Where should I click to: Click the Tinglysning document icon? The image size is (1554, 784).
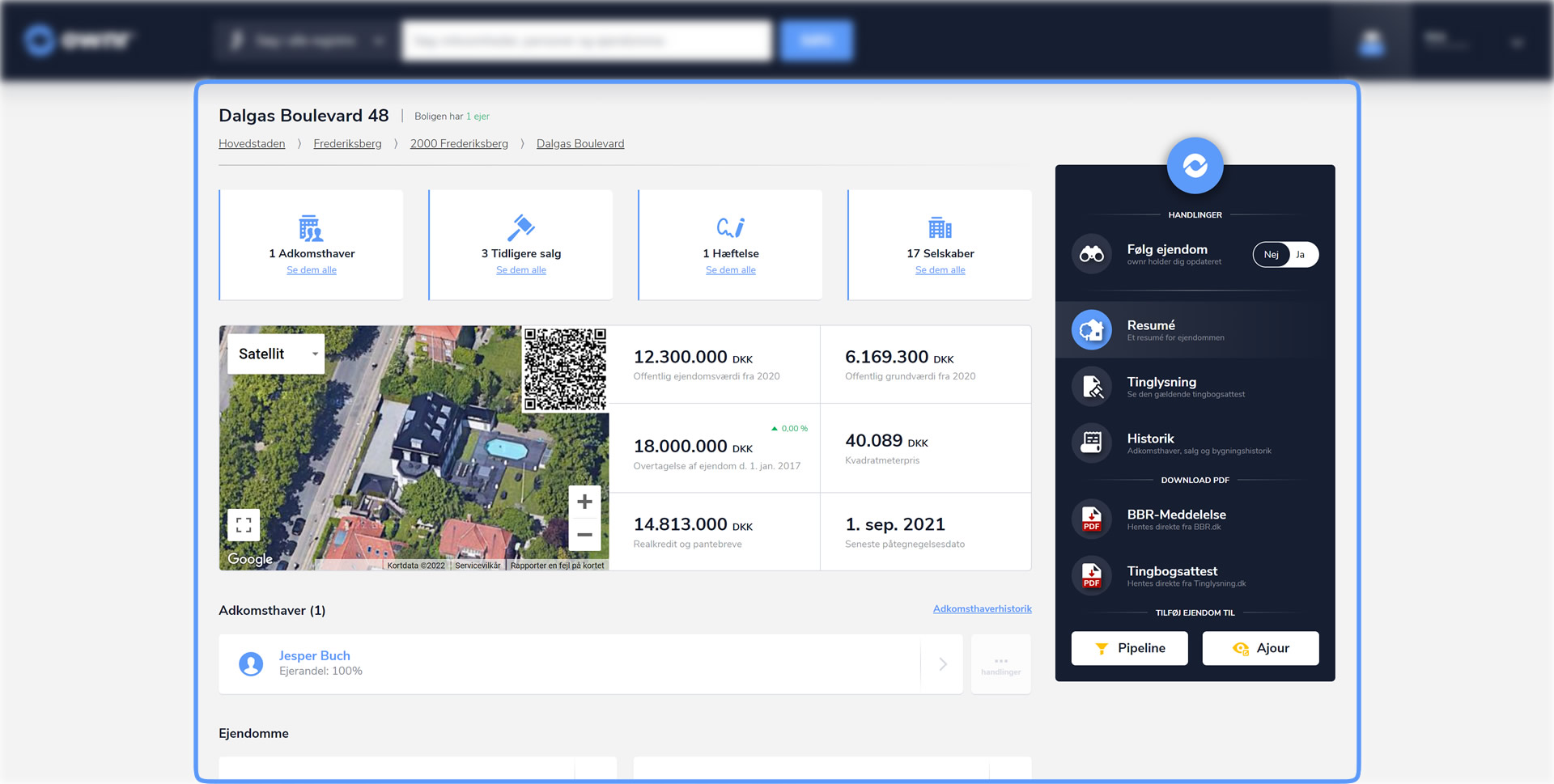coord(1091,387)
